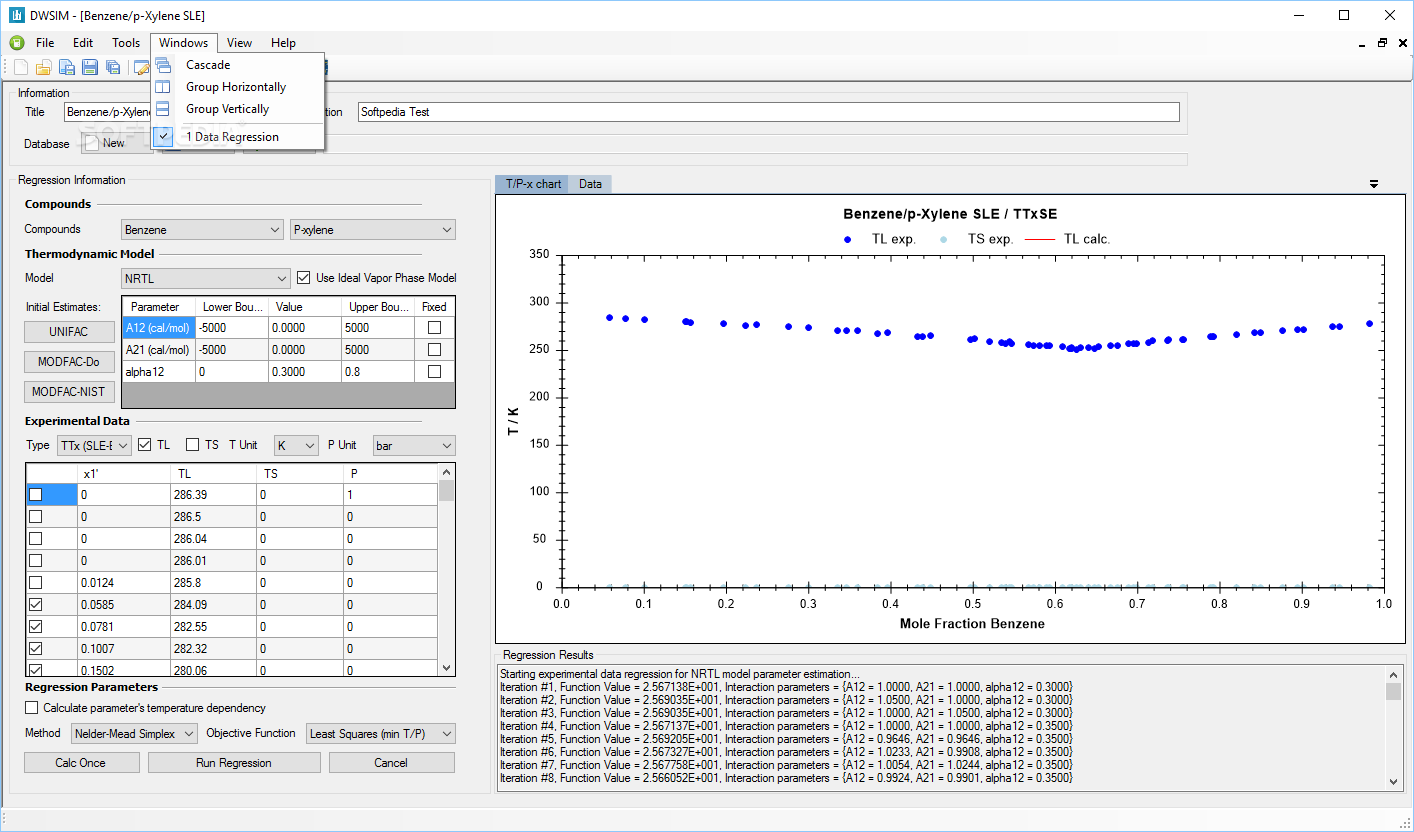Switch to the Data tab
The width and height of the screenshot is (1414, 832).
[590, 184]
